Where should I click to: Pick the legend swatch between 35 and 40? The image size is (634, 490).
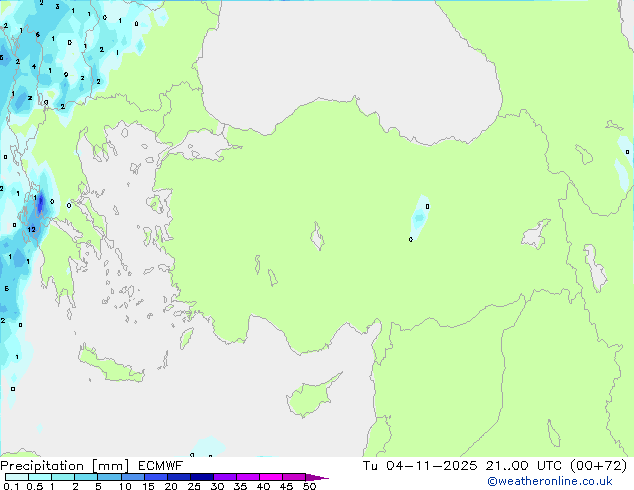(x=248, y=477)
